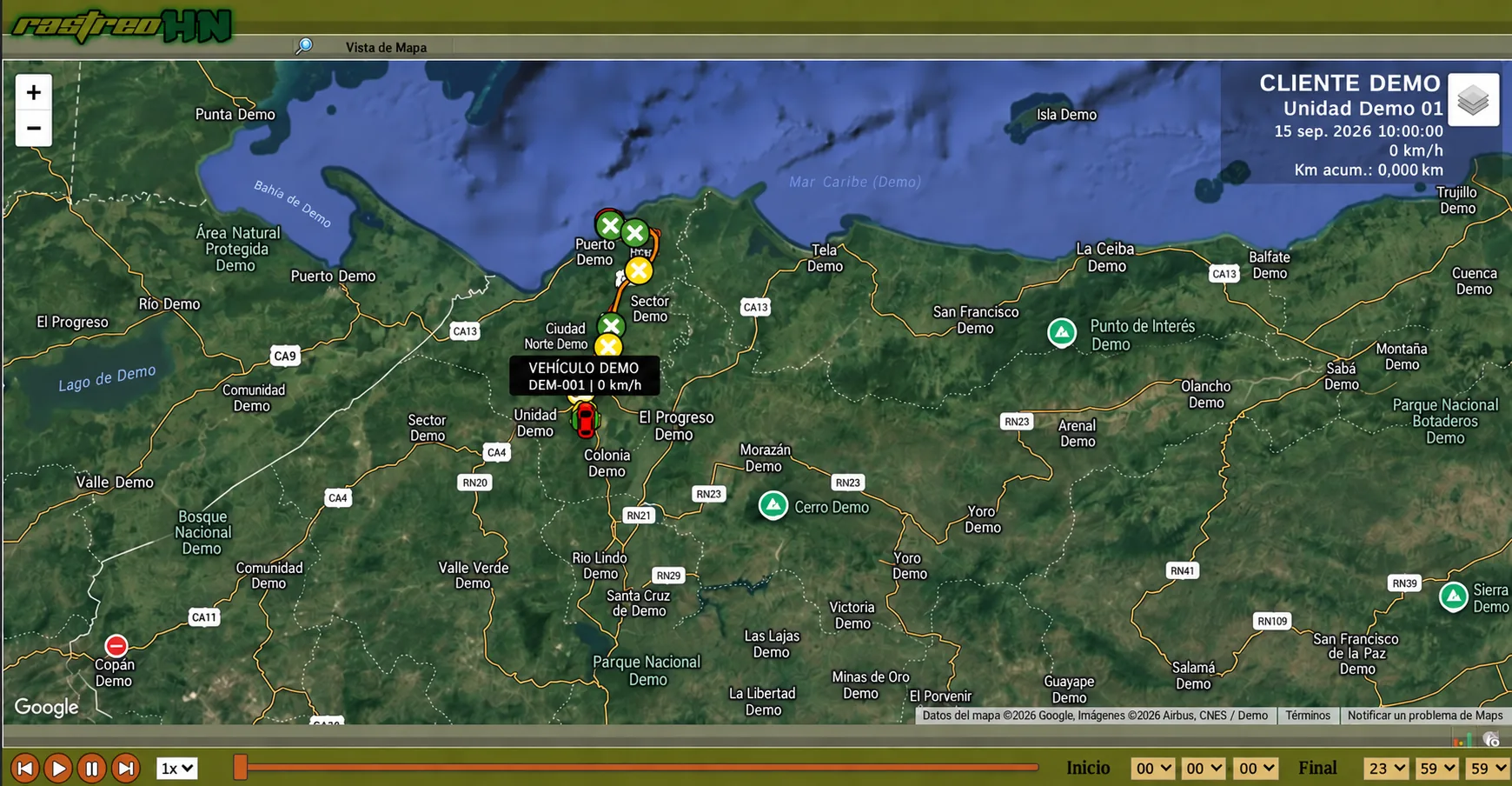1512x786 pixels.
Task: Zoom in on the map
Action: tap(34, 92)
